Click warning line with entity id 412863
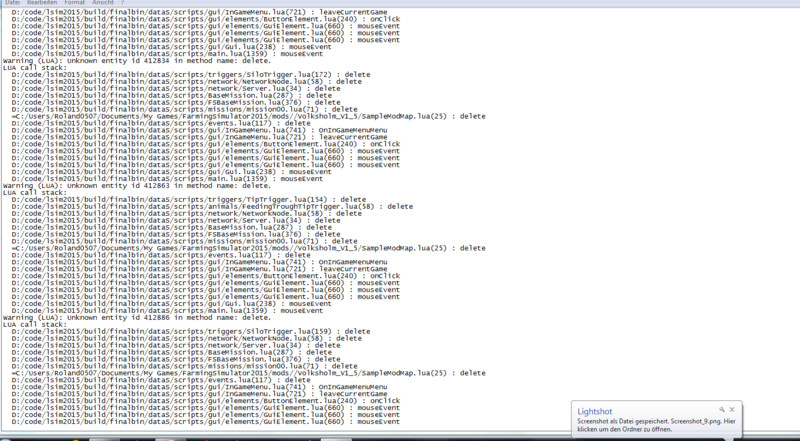This screenshot has width=800, height=441. coord(136,186)
